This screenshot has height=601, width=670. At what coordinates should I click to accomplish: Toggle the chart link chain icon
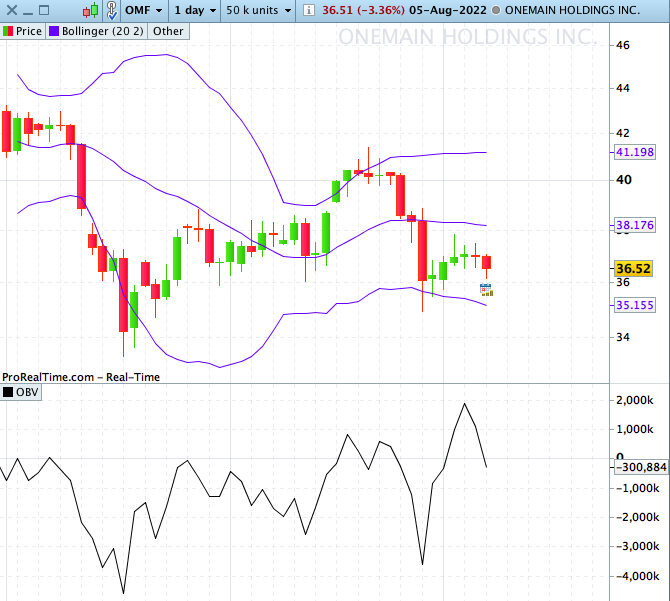(112, 10)
